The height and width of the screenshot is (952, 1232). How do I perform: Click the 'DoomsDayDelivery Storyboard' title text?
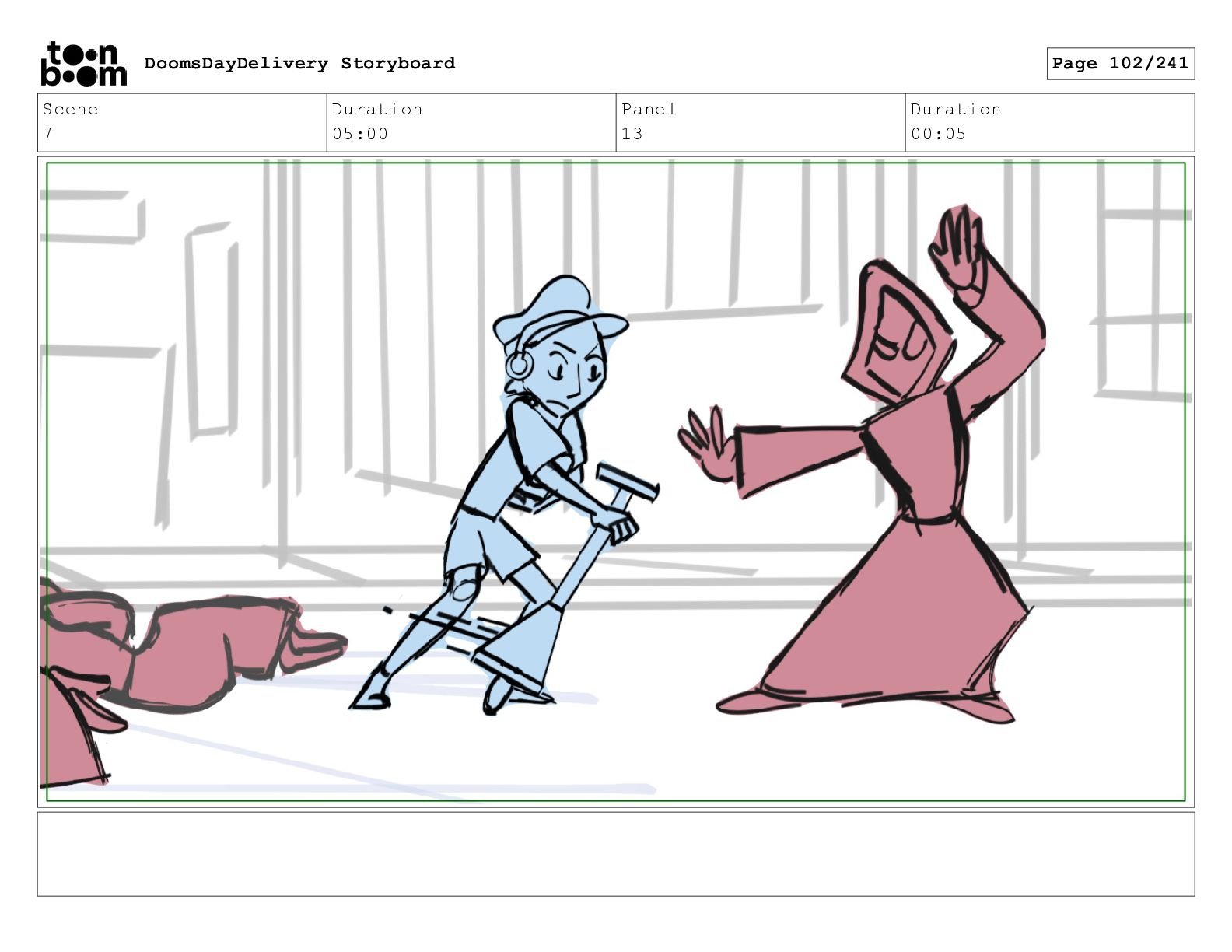[x=299, y=63]
